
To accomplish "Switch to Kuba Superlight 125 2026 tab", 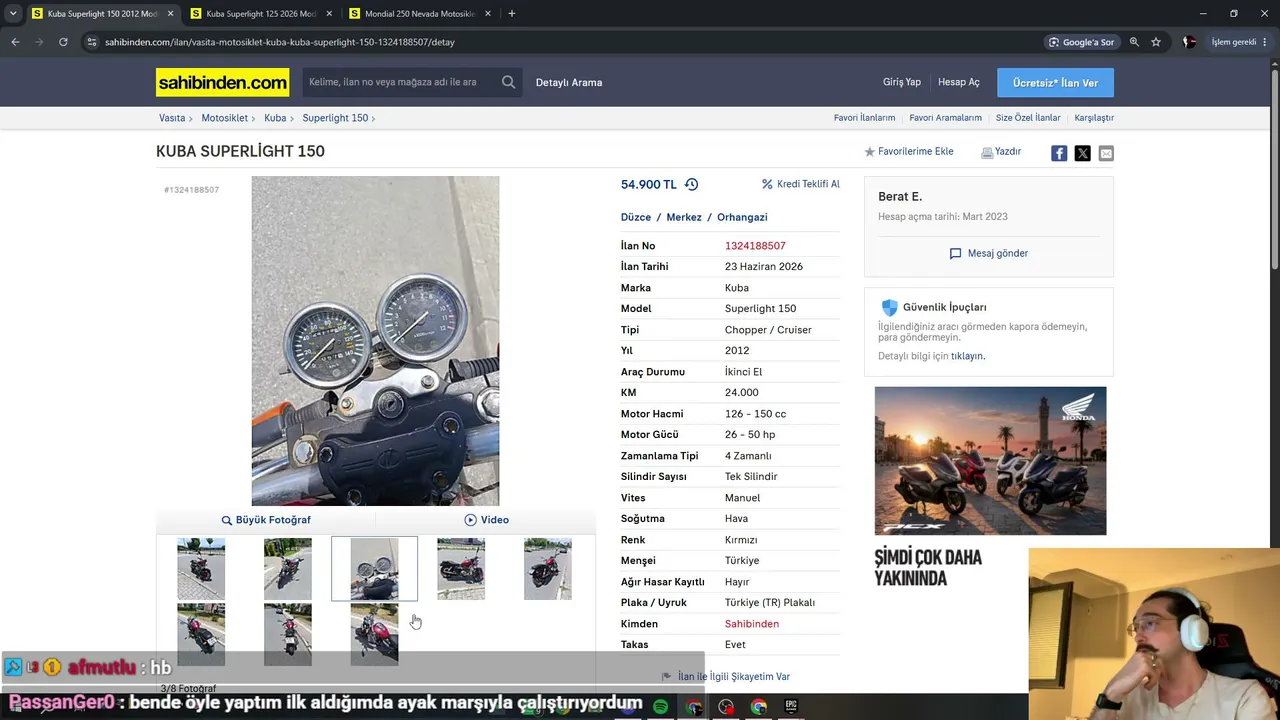I will (261, 14).
